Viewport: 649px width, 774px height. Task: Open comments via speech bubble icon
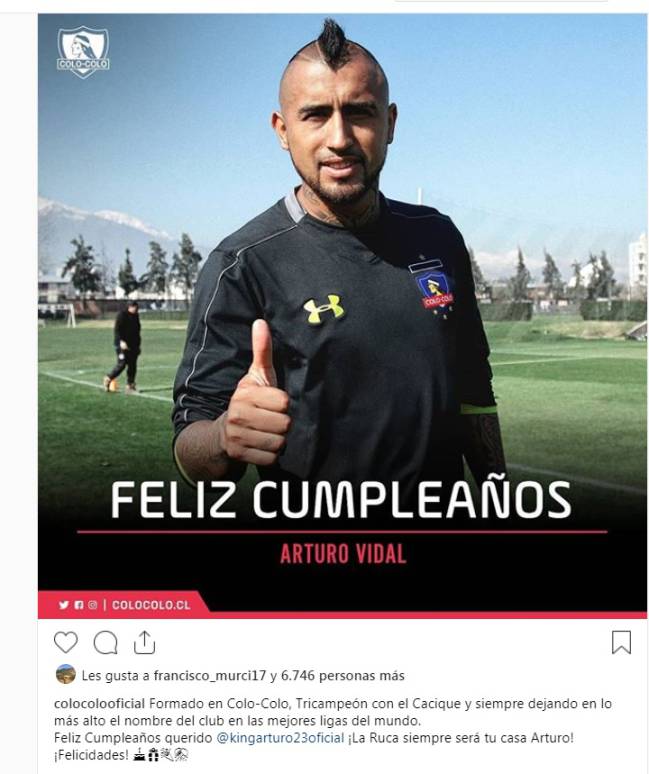click(x=105, y=643)
